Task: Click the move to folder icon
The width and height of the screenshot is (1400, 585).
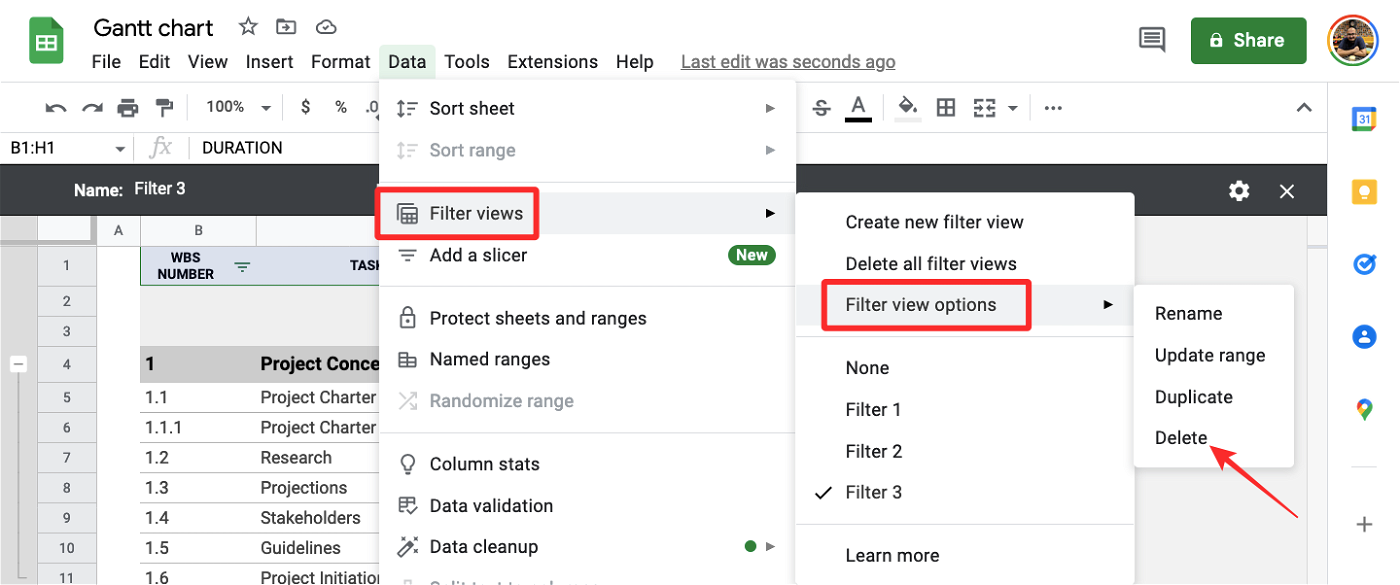Action: [286, 27]
